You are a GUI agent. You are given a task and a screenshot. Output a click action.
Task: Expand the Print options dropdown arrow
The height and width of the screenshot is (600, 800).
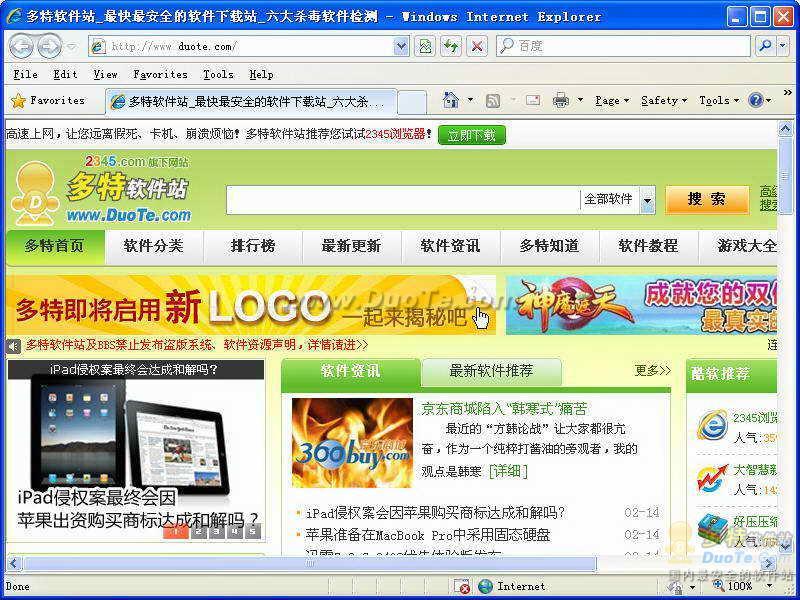pos(580,100)
